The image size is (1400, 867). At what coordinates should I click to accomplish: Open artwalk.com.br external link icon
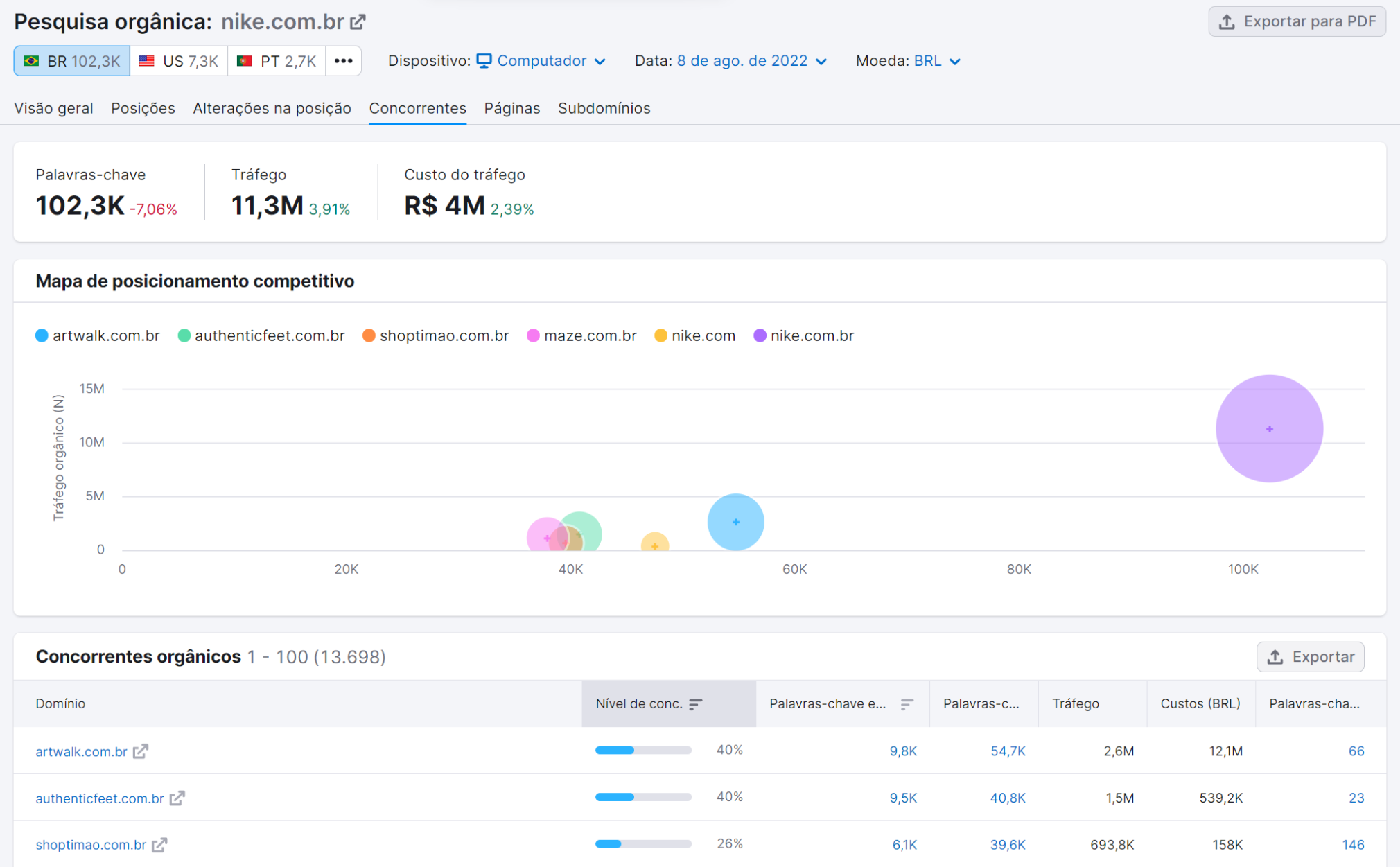pos(141,751)
